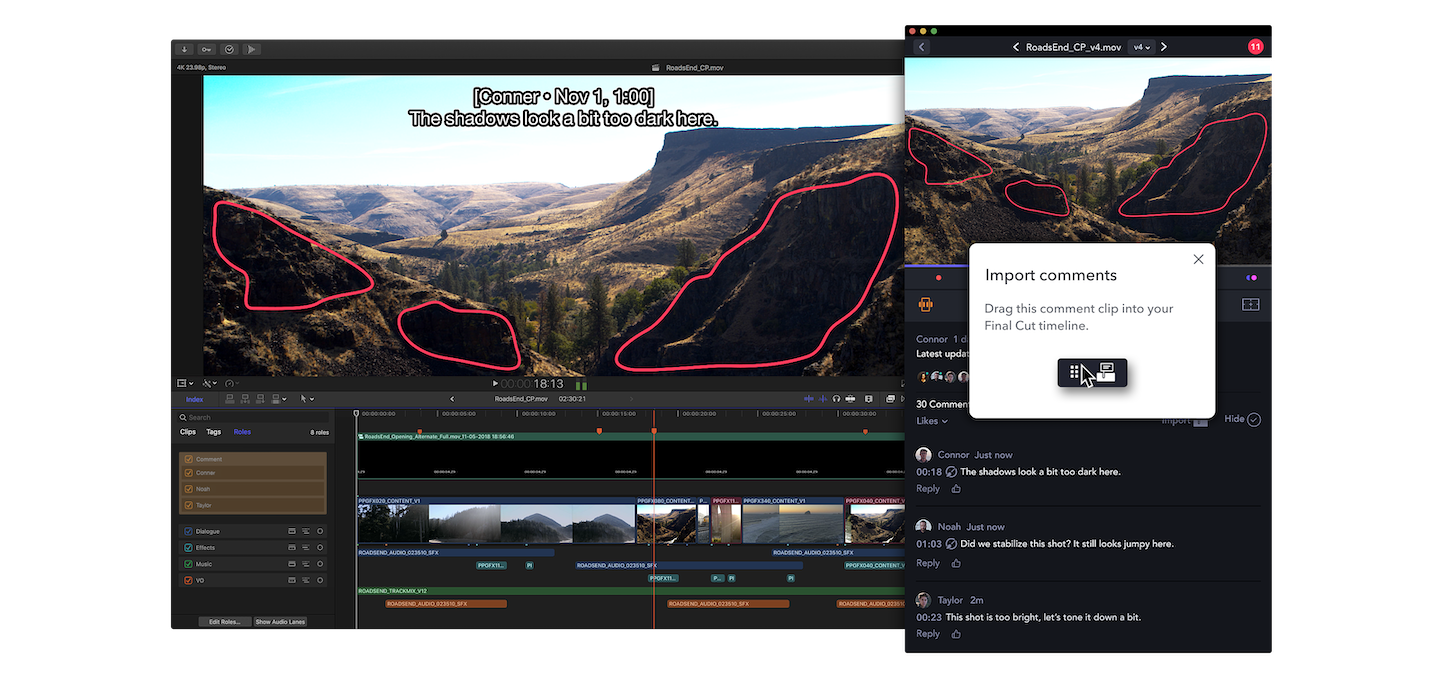1440x675 pixels.
Task: Click the 00:18 timestamp on Connor's comment
Action: point(929,472)
